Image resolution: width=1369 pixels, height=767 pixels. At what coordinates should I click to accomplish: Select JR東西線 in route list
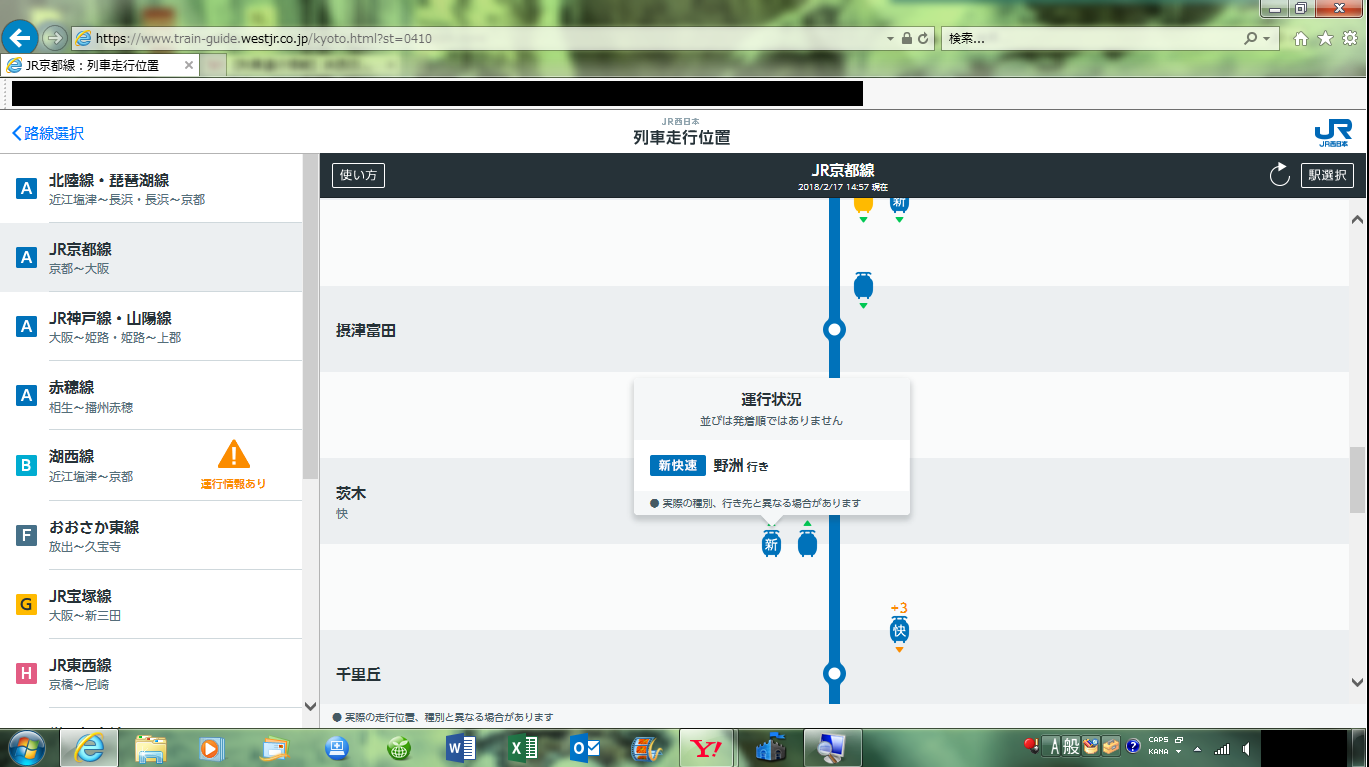coord(151,673)
